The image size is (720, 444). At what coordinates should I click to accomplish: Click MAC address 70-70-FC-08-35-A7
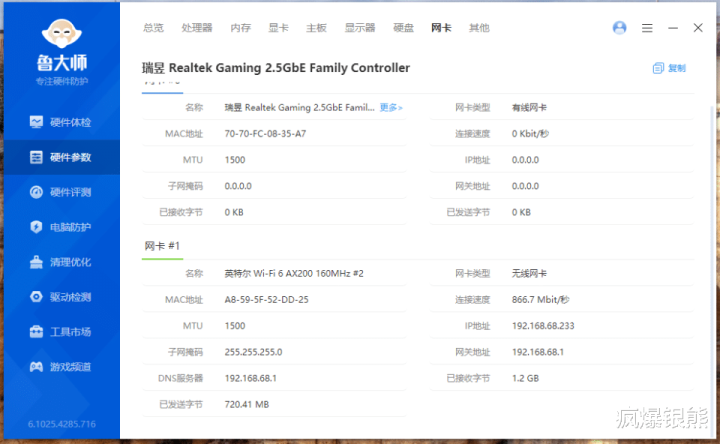pyautogui.click(x=265, y=134)
